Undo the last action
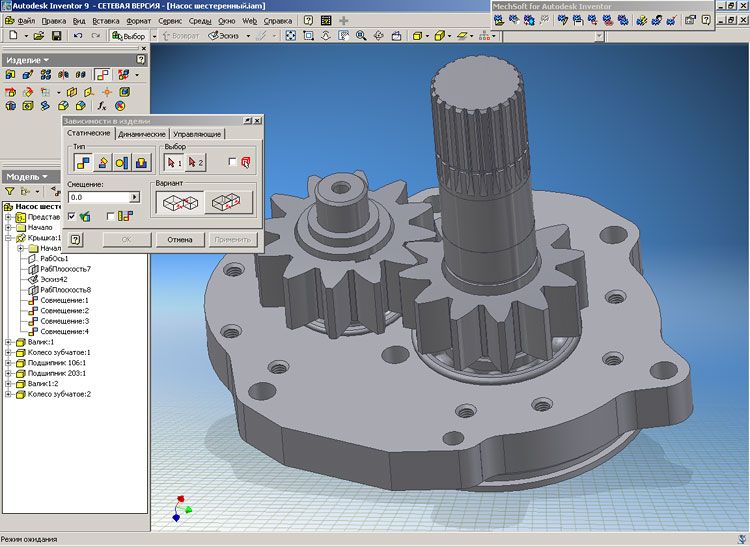 [78, 35]
